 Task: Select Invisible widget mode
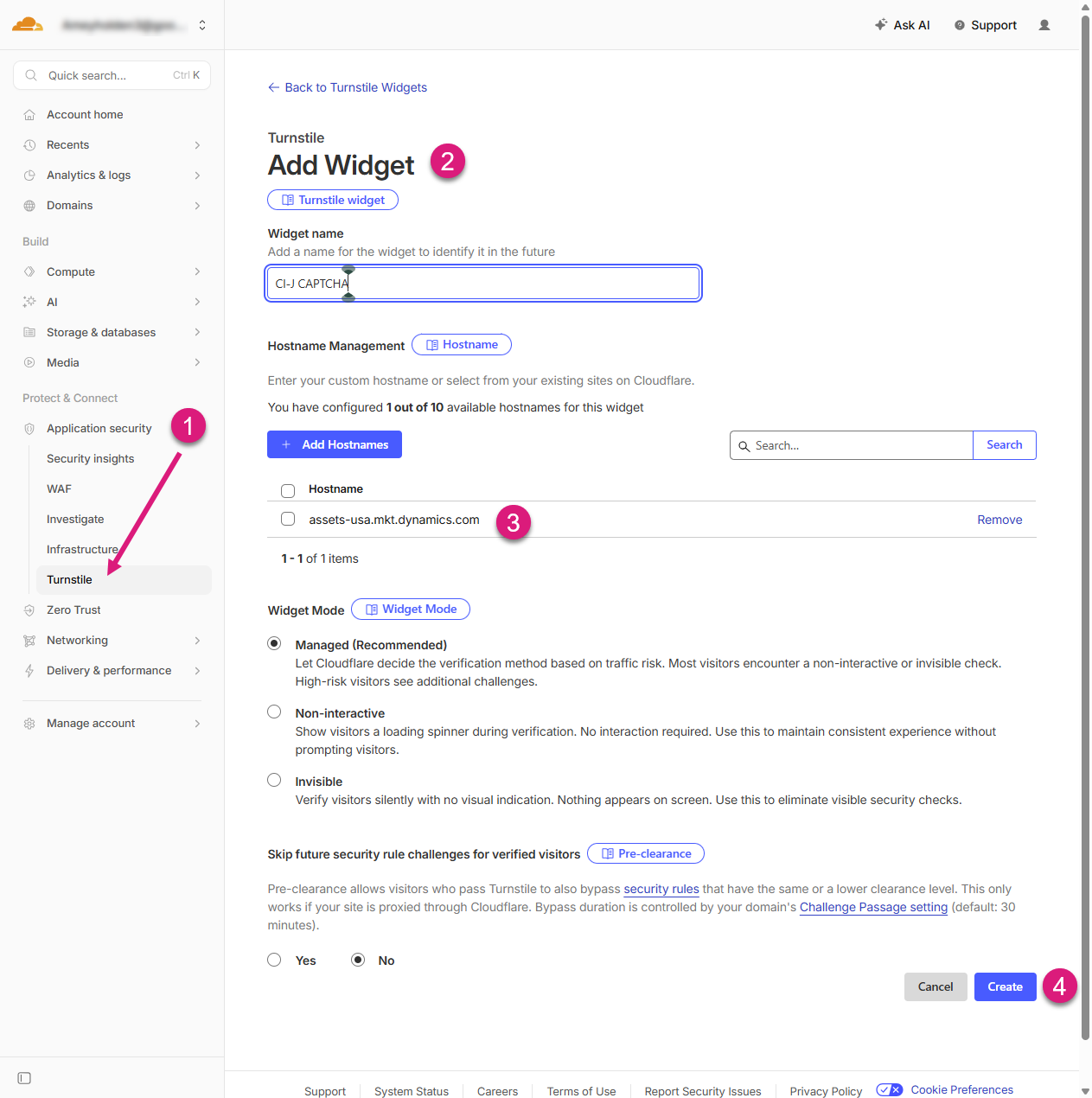(x=274, y=780)
